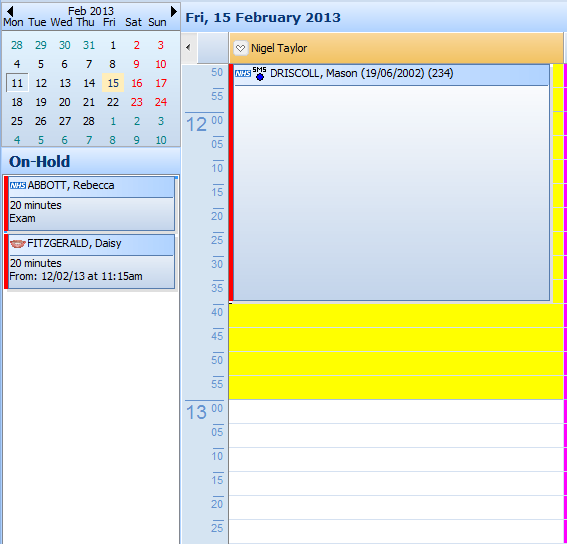This screenshot has height=544, width=567.
Task: Click the Nigel Taylor column header
Action: coord(396,48)
